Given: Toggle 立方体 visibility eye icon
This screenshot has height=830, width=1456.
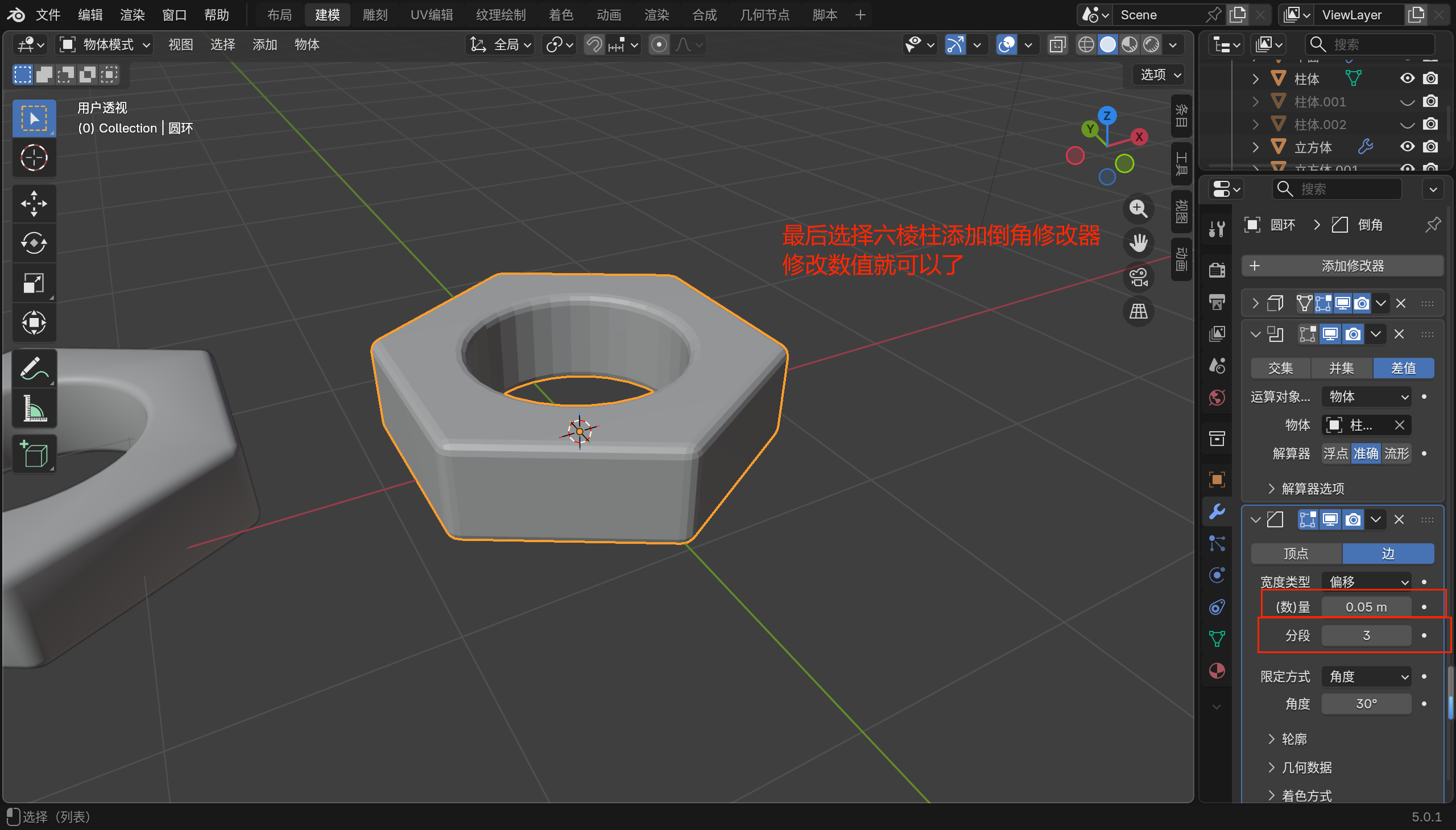Looking at the screenshot, I should click(1407, 147).
